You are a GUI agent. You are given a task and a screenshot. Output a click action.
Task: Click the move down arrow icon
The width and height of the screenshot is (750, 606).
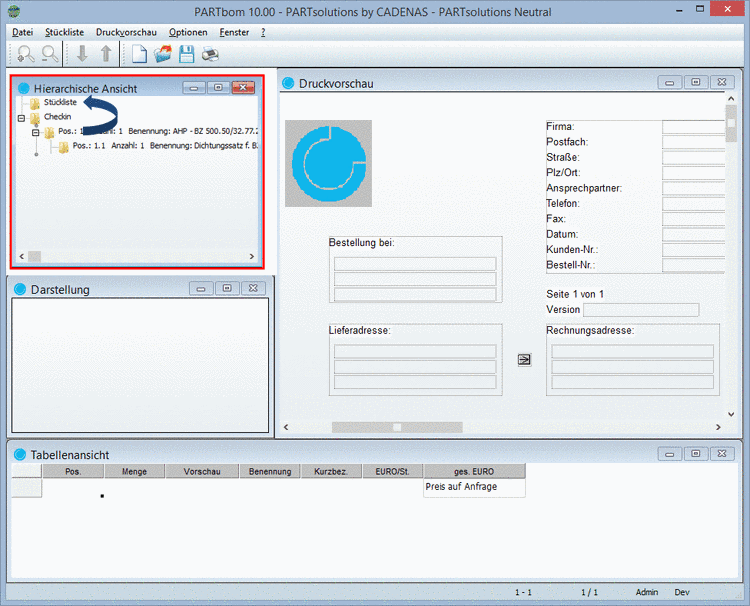[x=82, y=54]
